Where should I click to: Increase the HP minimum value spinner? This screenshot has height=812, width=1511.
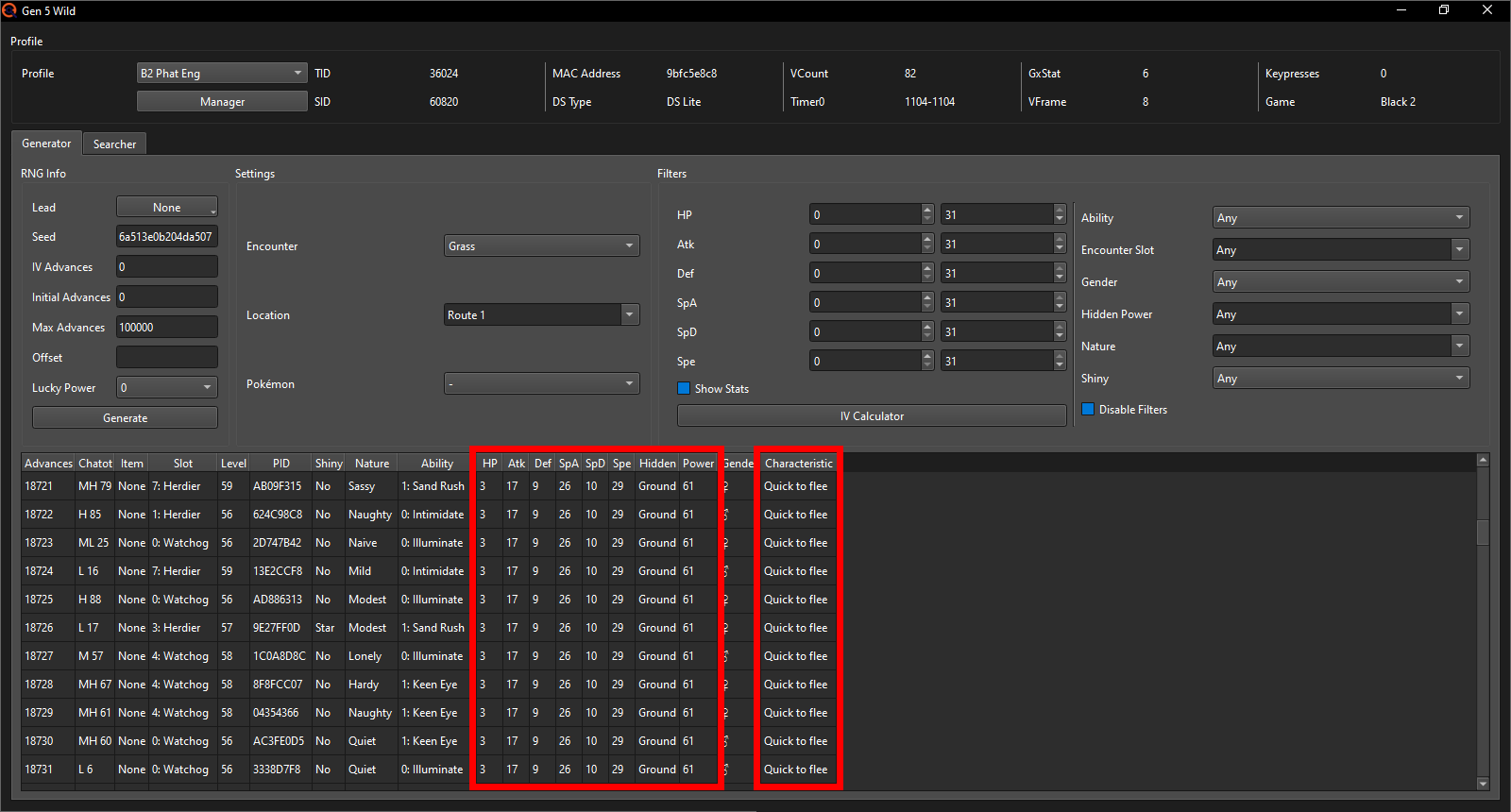pos(927,210)
